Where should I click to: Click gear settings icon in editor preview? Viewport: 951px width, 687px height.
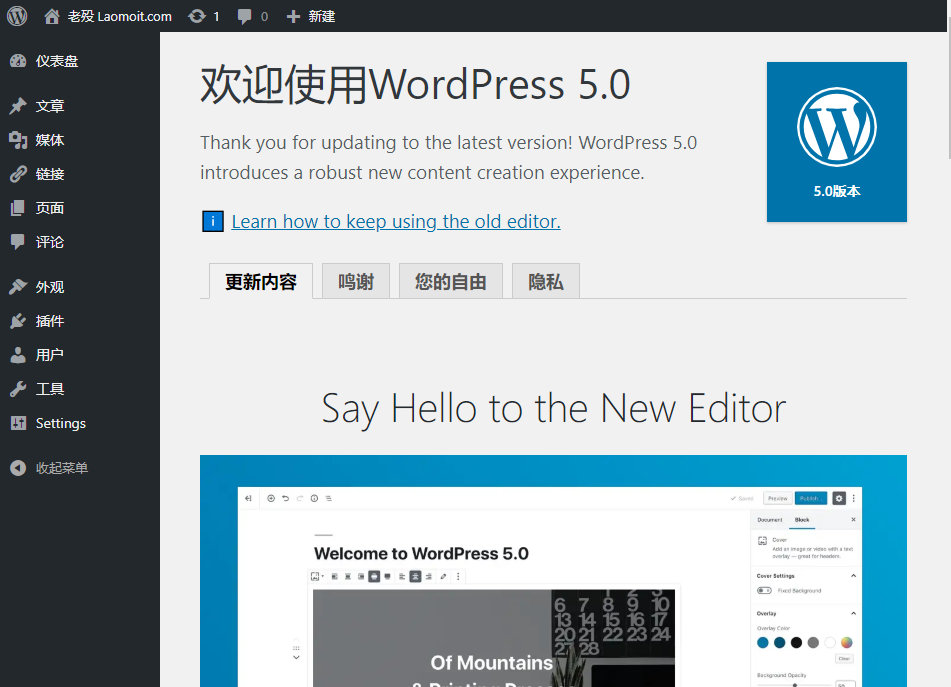tap(839, 498)
